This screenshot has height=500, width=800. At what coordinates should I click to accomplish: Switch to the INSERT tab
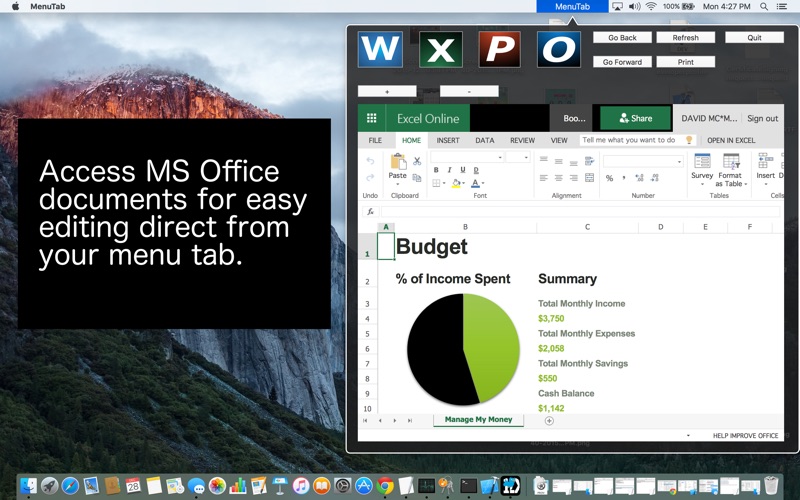pos(447,140)
